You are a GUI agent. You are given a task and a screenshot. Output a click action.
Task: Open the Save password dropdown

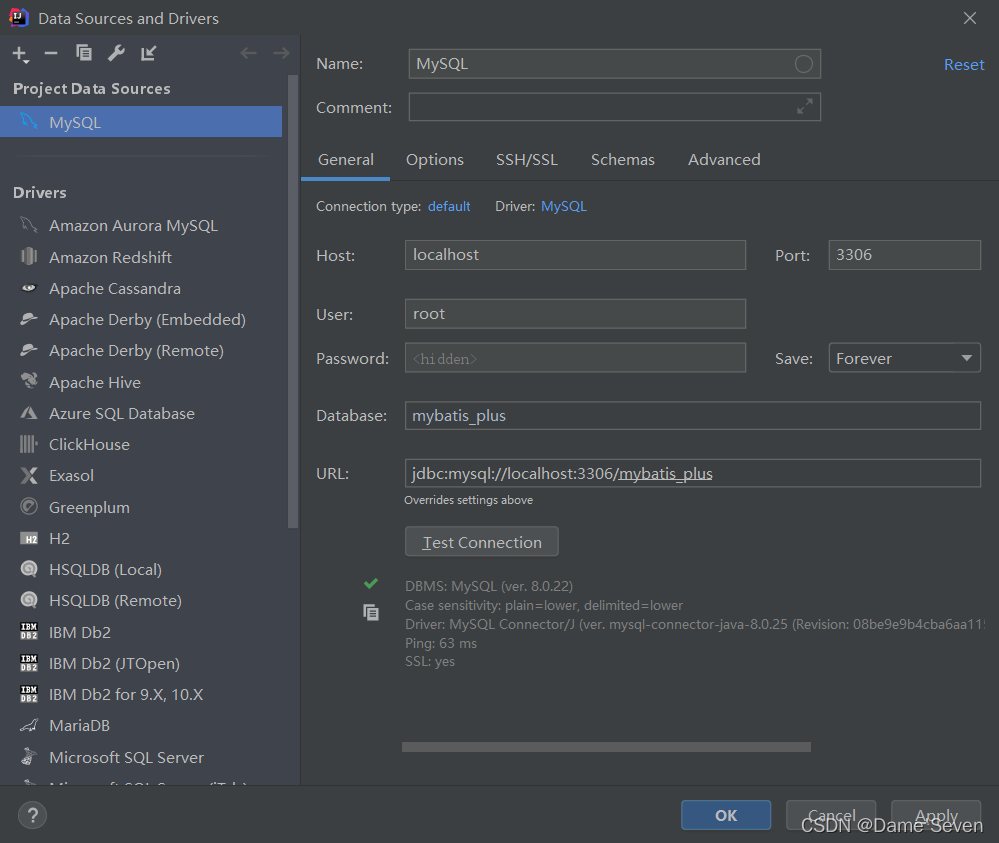[904, 358]
